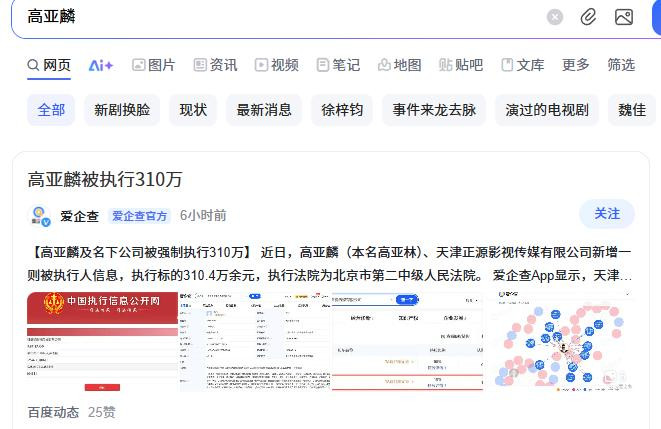Switch to the 文库 tab
The image size is (661, 429).
pyautogui.click(x=523, y=65)
